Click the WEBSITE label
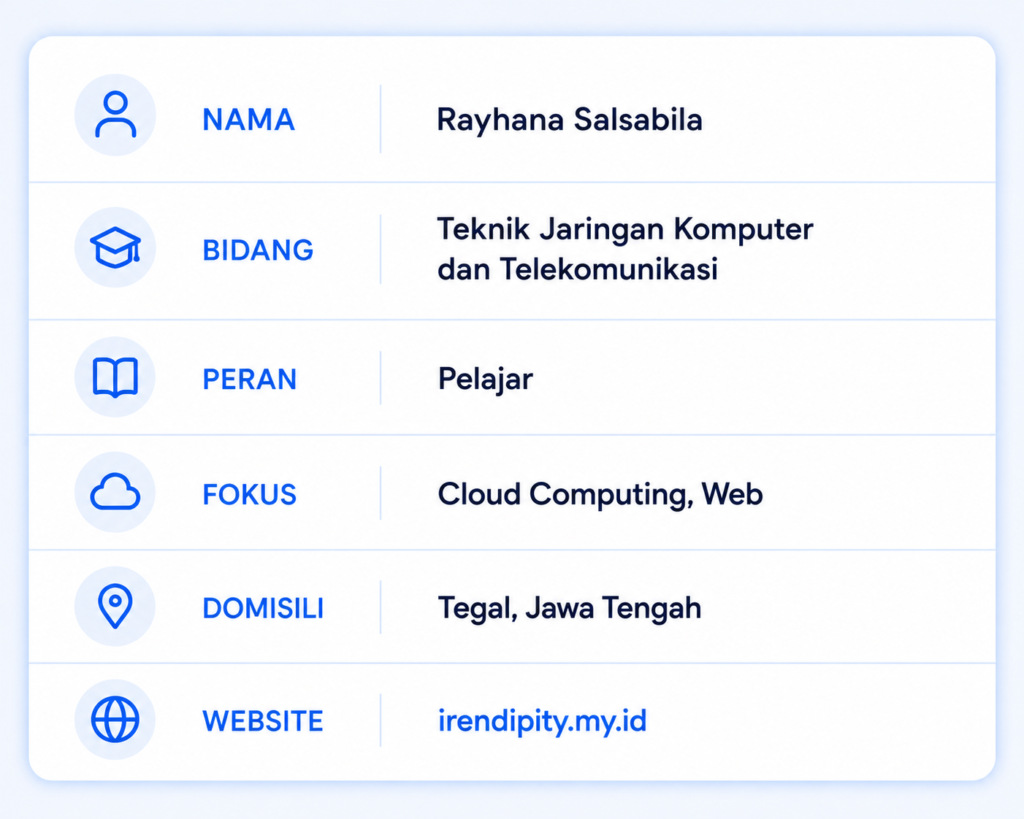The image size is (1024, 819). [x=263, y=722]
